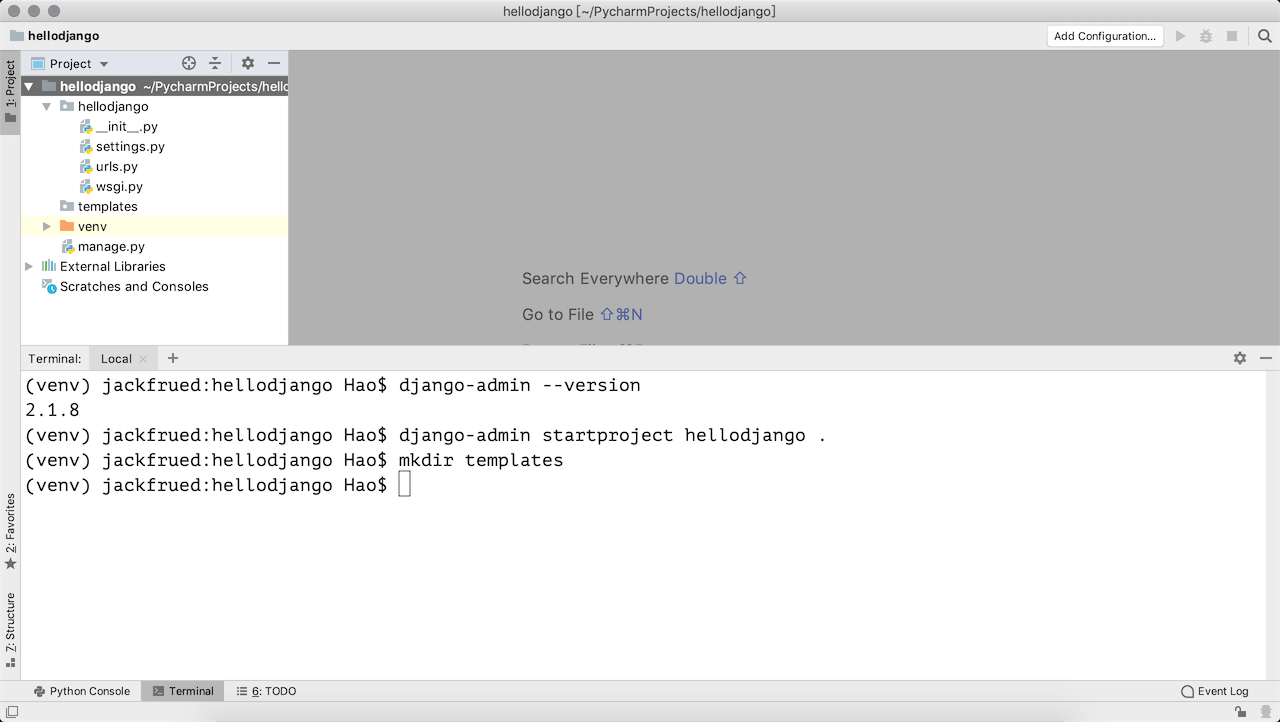Close the Local terminal tab

(143, 359)
